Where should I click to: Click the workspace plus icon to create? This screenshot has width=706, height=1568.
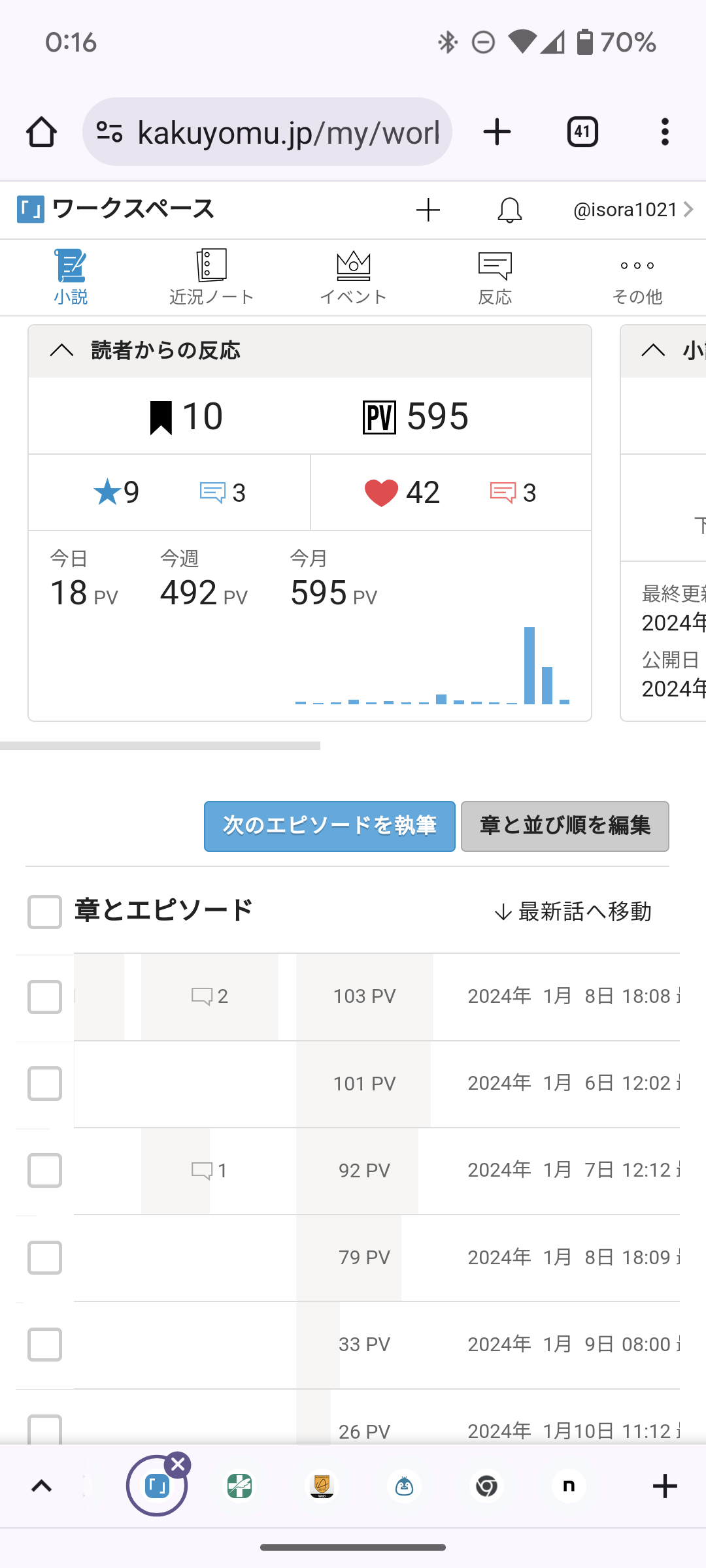(x=428, y=210)
